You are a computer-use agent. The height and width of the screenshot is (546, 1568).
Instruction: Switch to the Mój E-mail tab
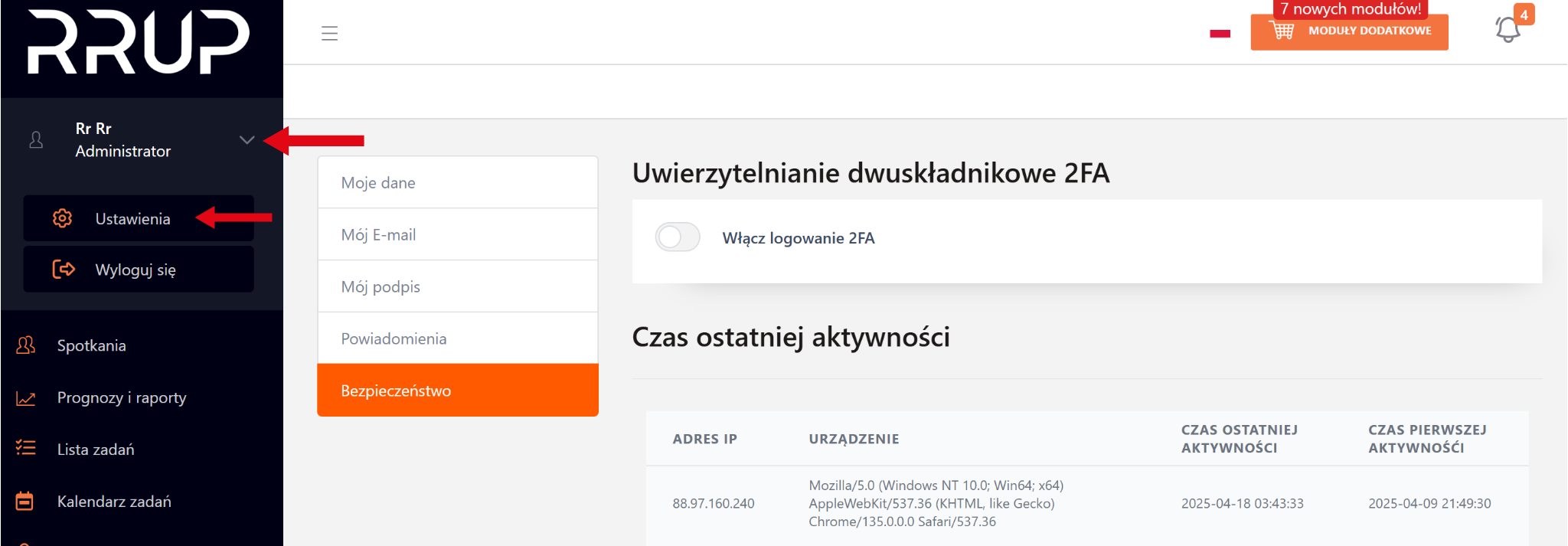pos(457,235)
